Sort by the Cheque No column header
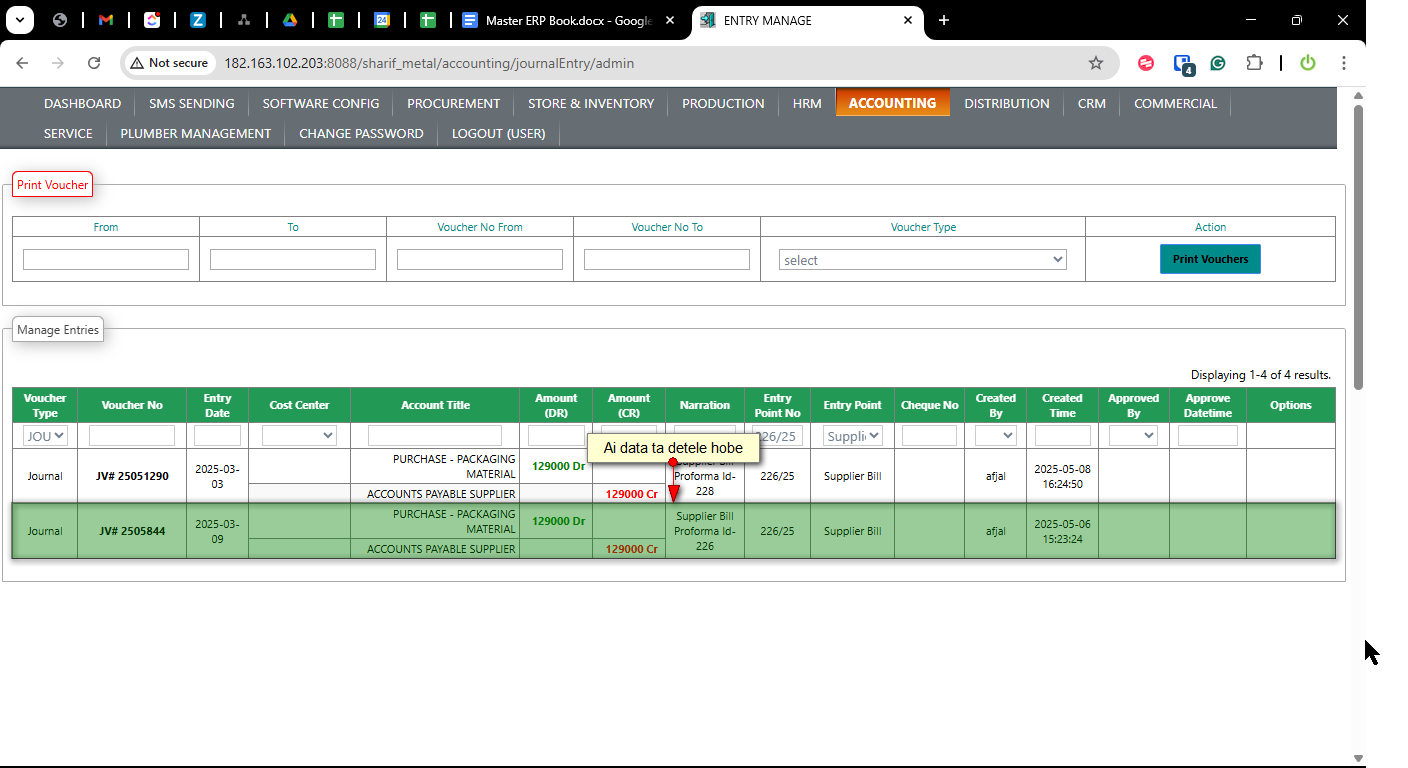Viewport: 1408px width, 768px height. point(929,405)
